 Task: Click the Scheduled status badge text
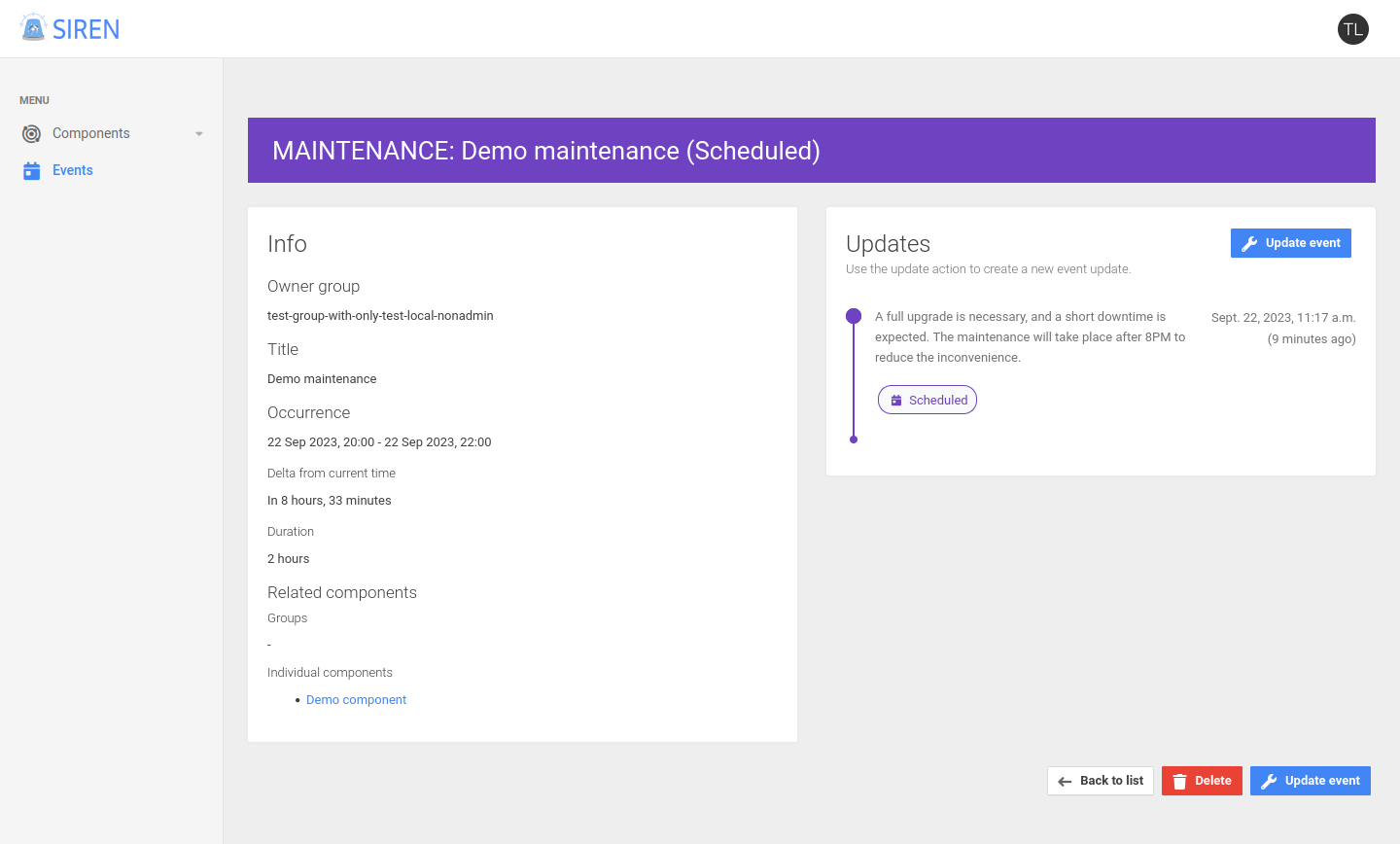(938, 400)
